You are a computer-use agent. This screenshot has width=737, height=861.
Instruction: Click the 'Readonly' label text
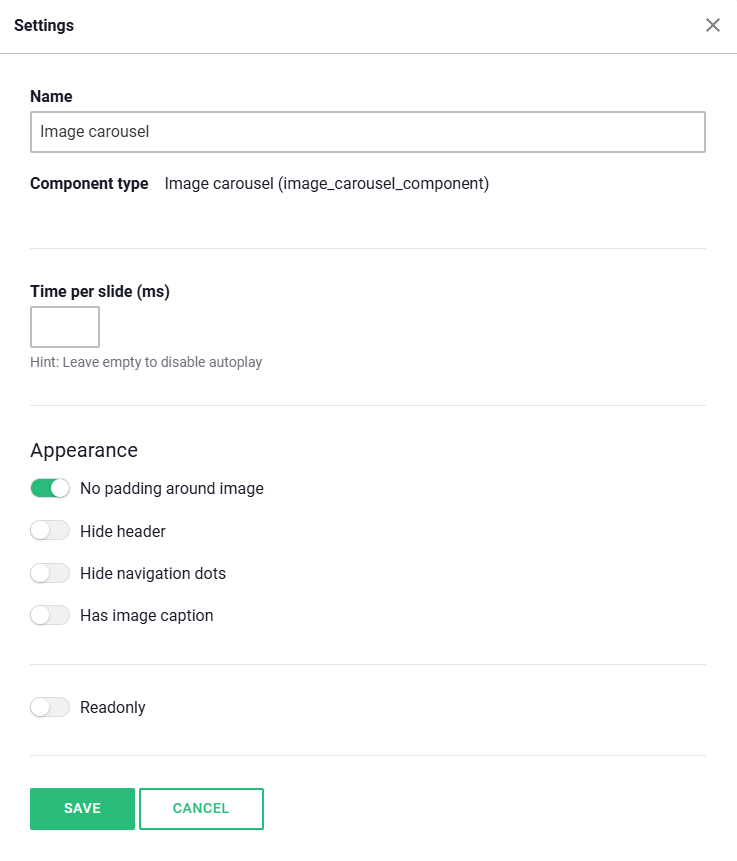click(x=113, y=707)
